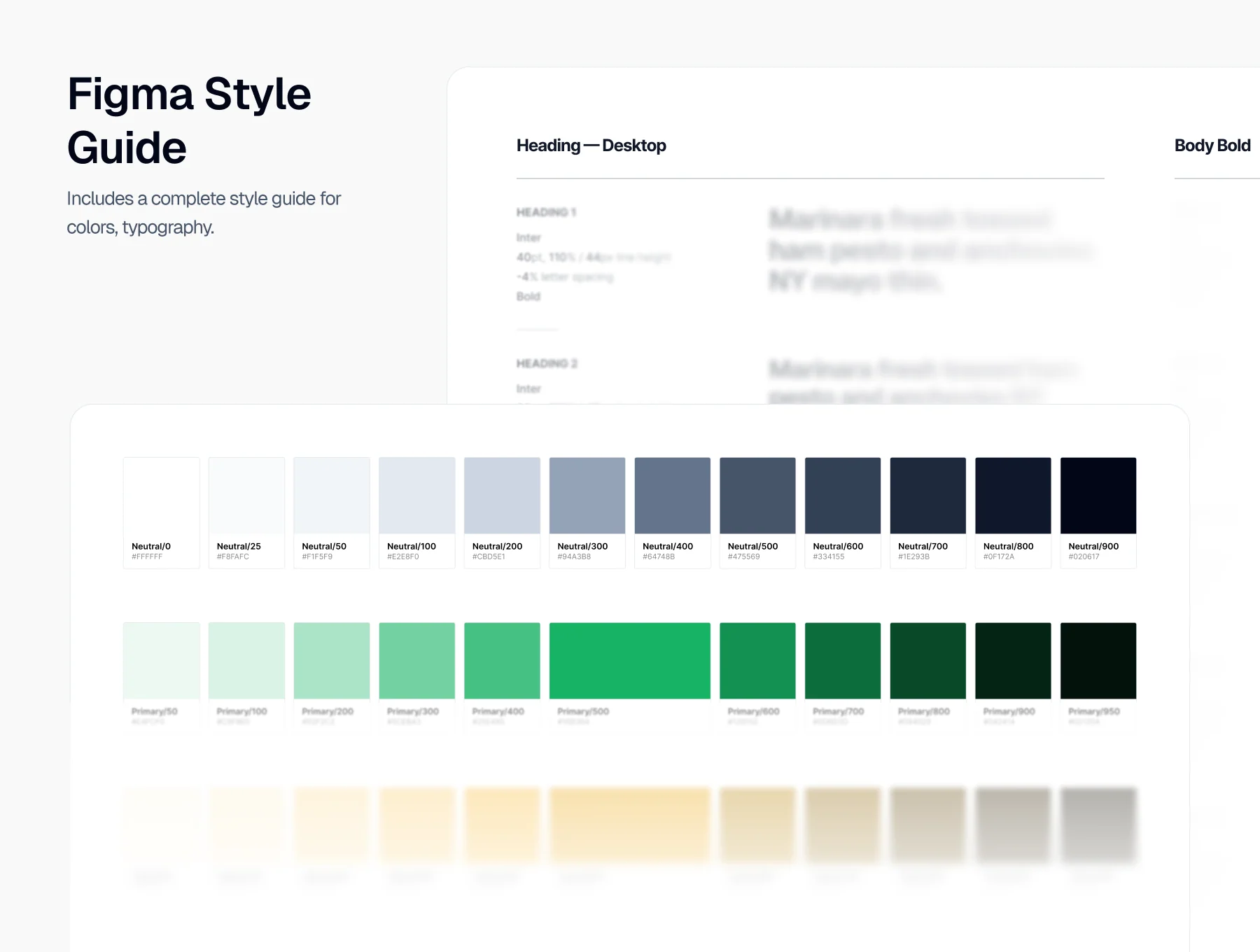Image resolution: width=1260 pixels, height=952 pixels.
Task: Click the Neutral/100 color swatch
Action: point(417,496)
